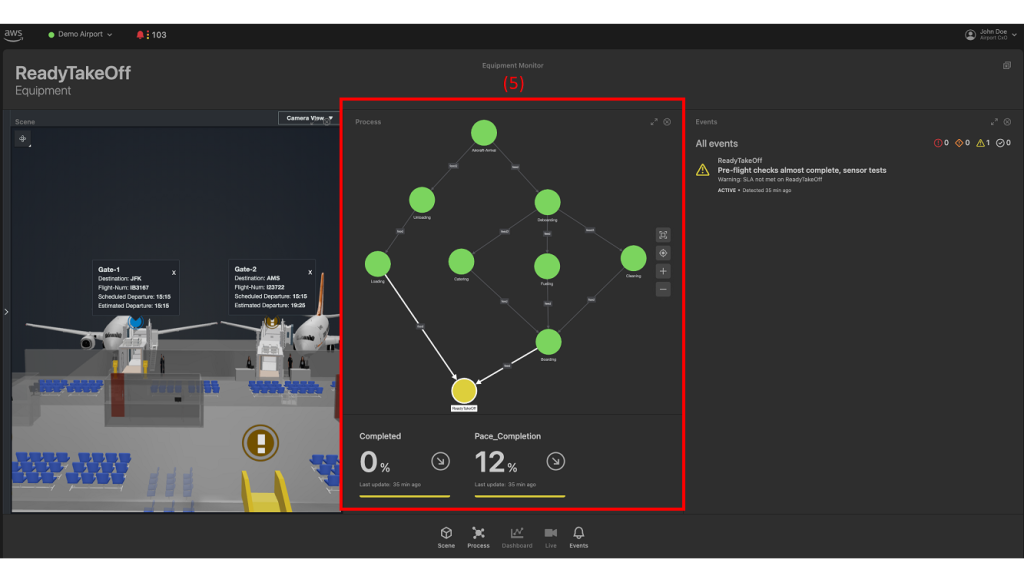
Task: Toggle the red critical events filter
Action: click(x=939, y=143)
